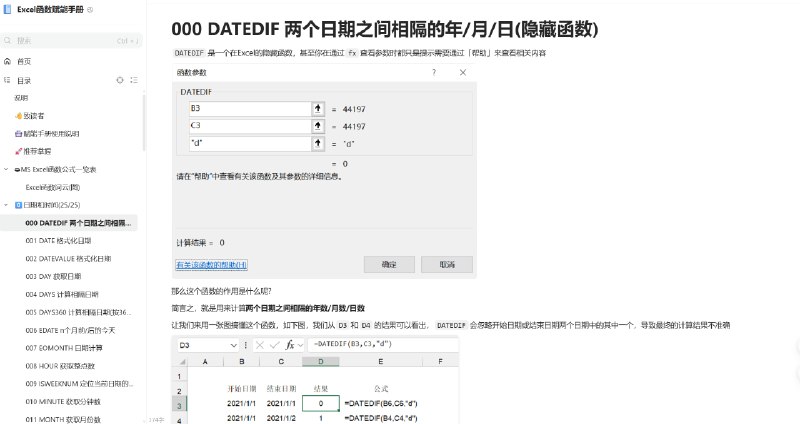800x424 pixels.
Task: Open 002 DATEVALUE 格式化日期
Action: click(68, 259)
